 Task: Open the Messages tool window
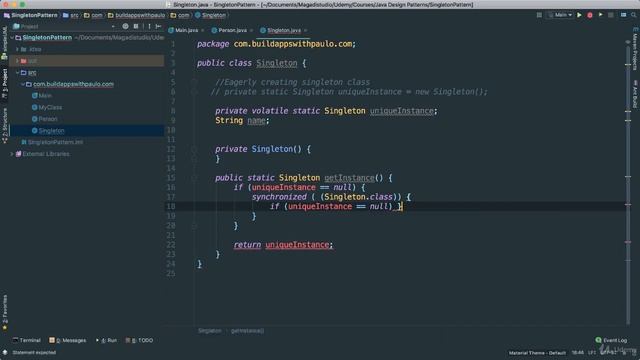pyautogui.click(x=68, y=340)
